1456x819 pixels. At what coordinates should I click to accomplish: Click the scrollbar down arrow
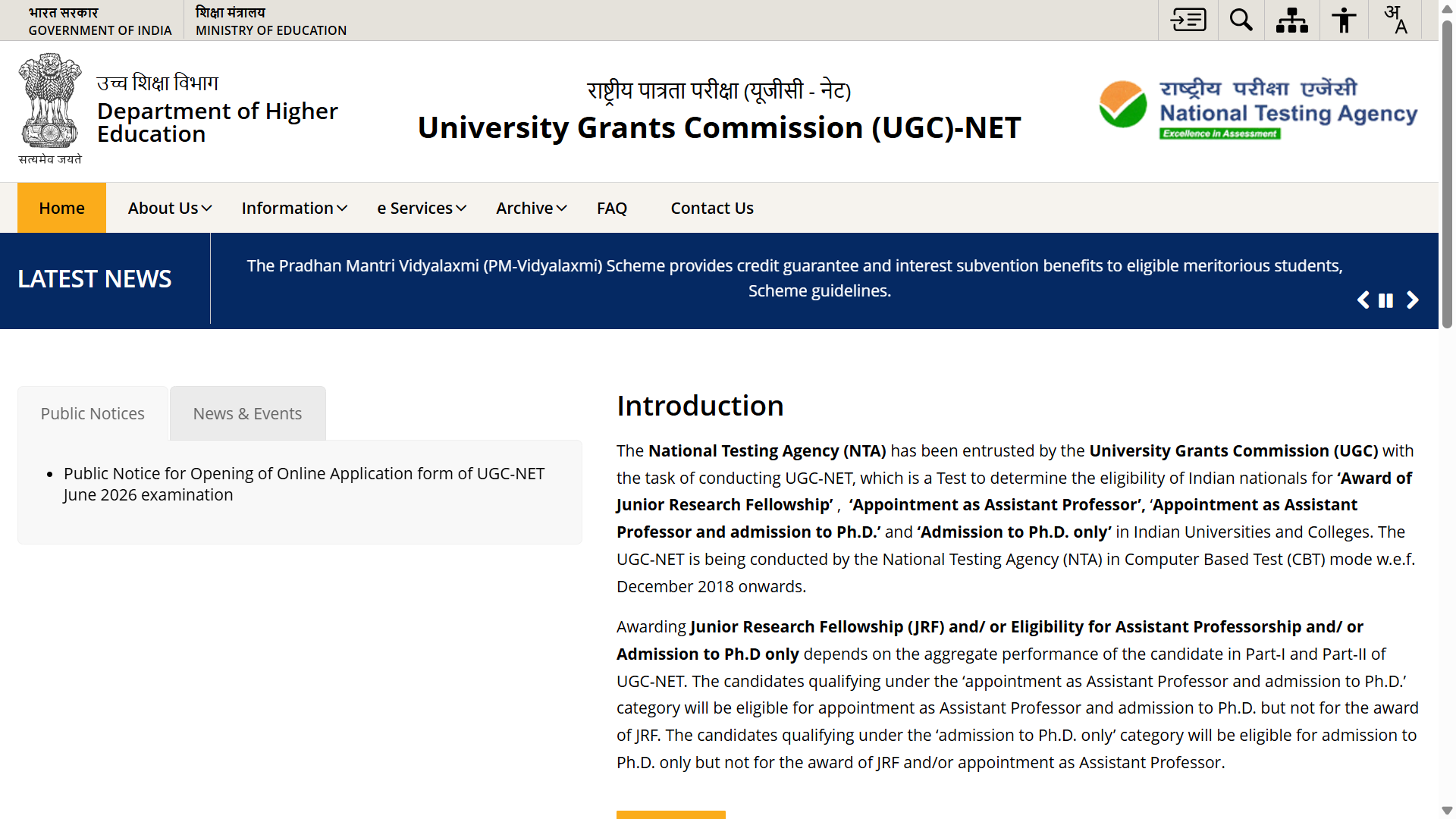1447,811
